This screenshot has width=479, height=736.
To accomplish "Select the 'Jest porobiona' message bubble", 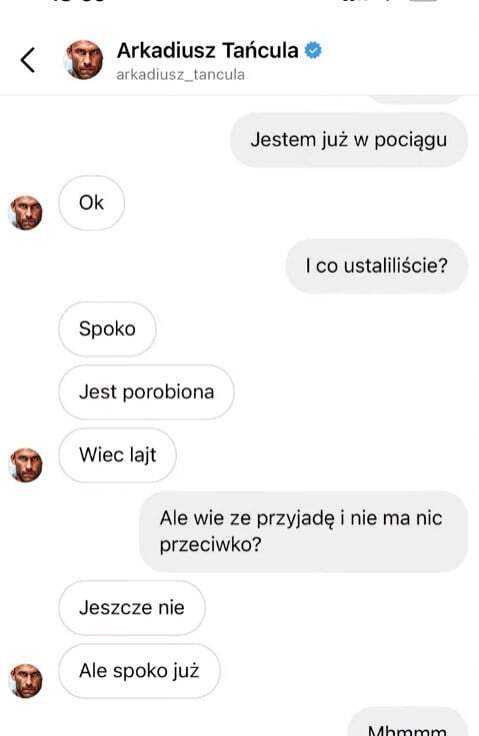I will click(x=146, y=392).
